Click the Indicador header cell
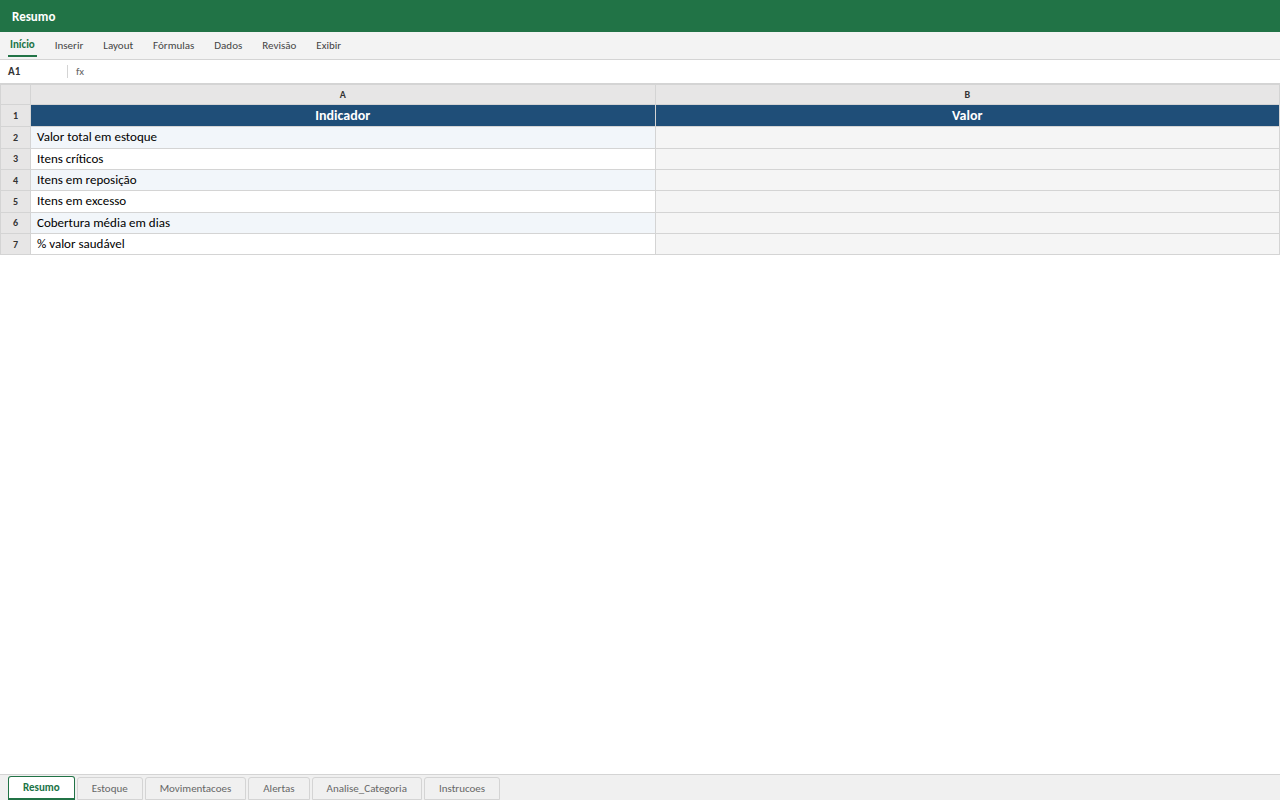Screen dimensions: 1280x800 click(x=343, y=116)
